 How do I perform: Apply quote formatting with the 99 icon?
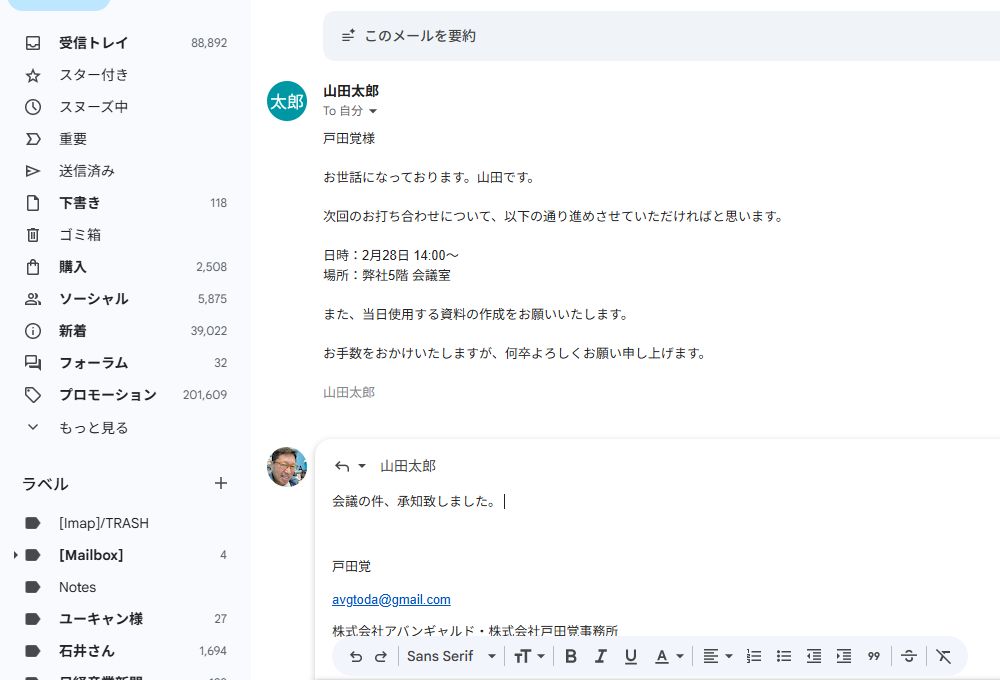(x=873, y=656)
